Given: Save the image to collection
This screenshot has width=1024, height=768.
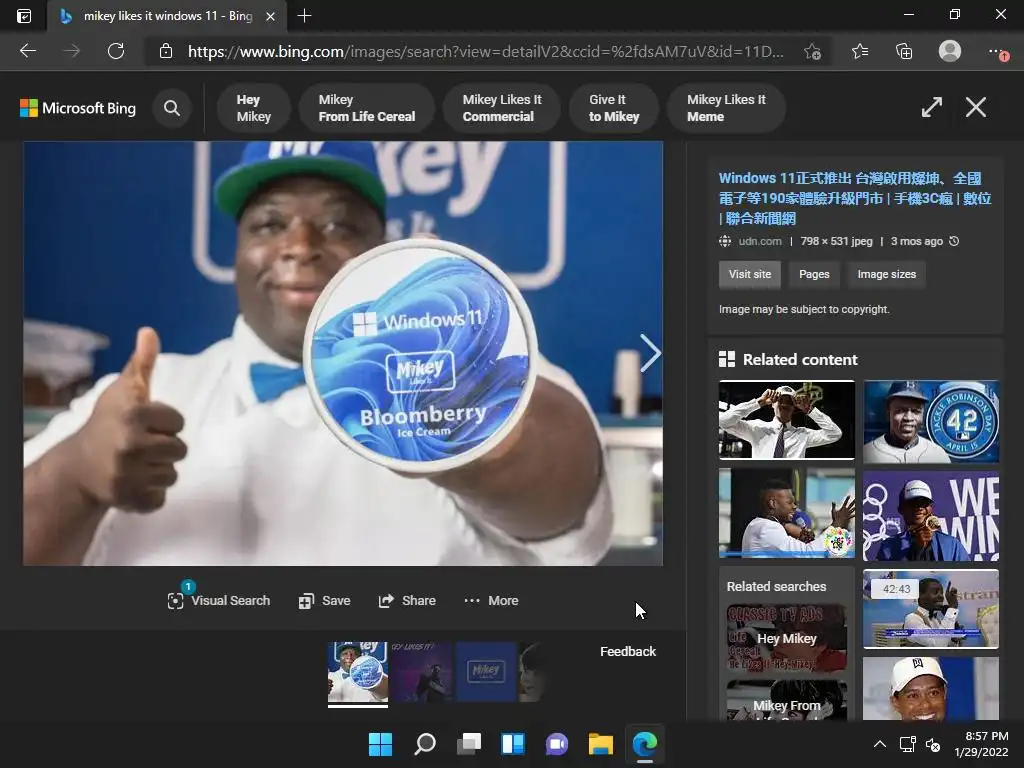Looking at the screenshot, I should 325,600.
